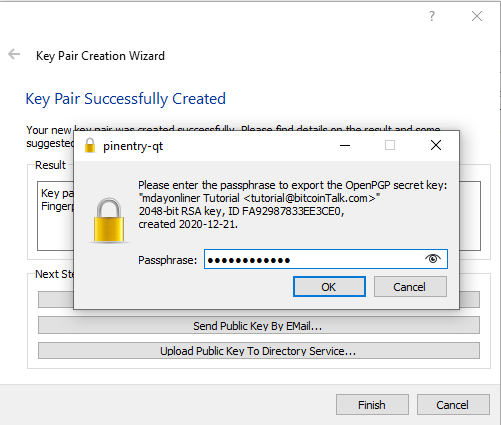This screenshot has height=425, width=501.
Task: Choose Upload Public Key To Directory Service
Action: coord(259,351)
